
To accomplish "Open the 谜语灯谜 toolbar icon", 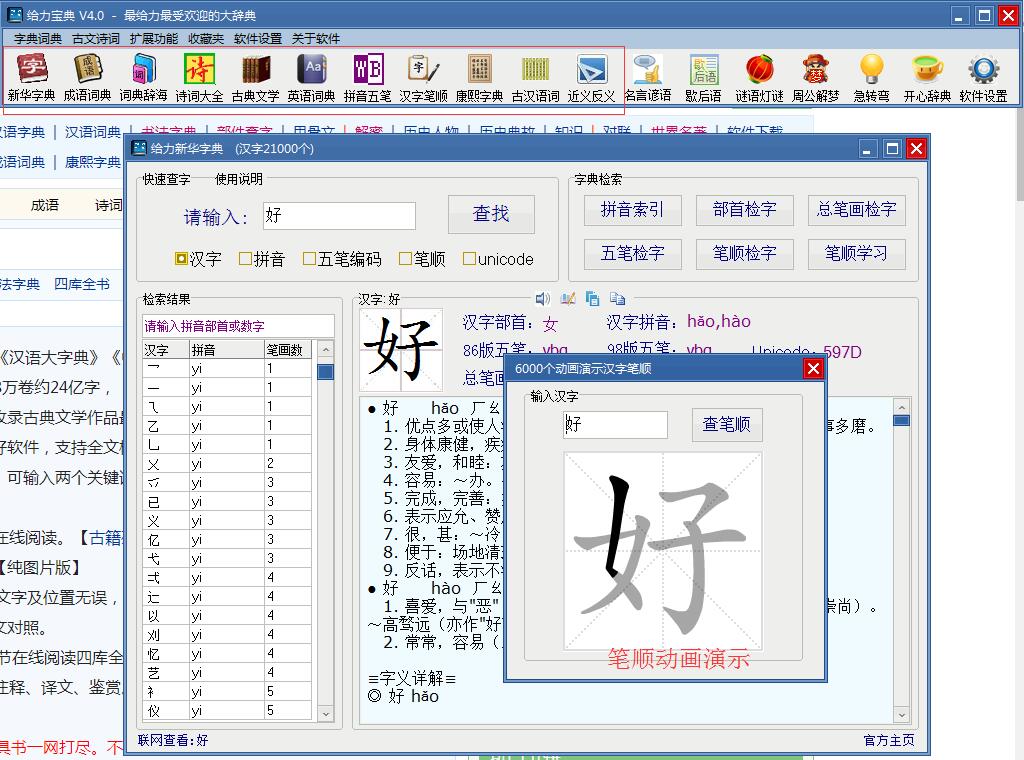I will (x=760, y=78).
